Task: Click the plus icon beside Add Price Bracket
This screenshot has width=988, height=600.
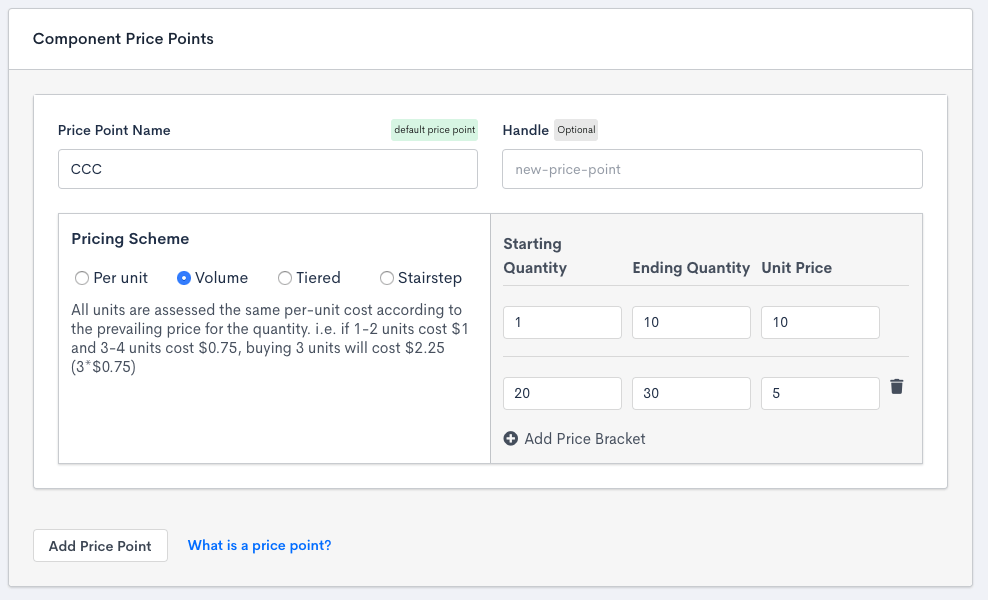Action: click(511, 439)
